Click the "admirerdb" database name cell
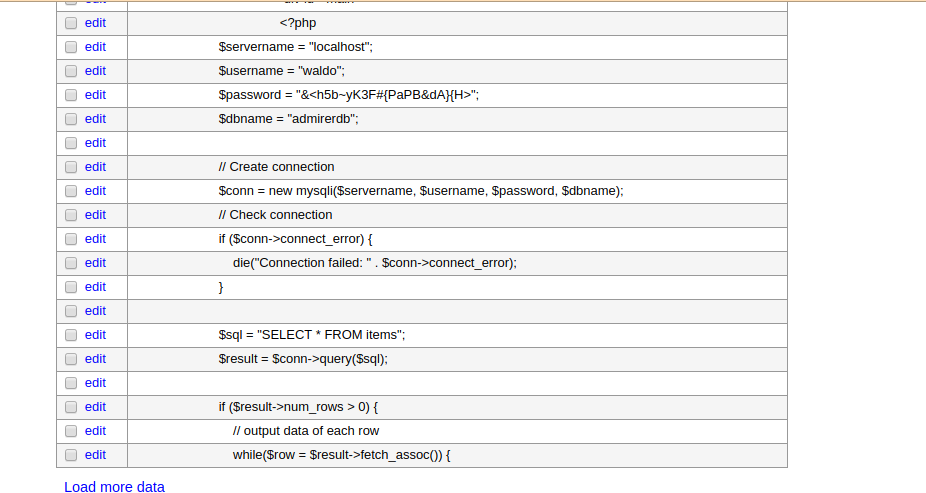The image size is (926, 493). coord(288,119)
